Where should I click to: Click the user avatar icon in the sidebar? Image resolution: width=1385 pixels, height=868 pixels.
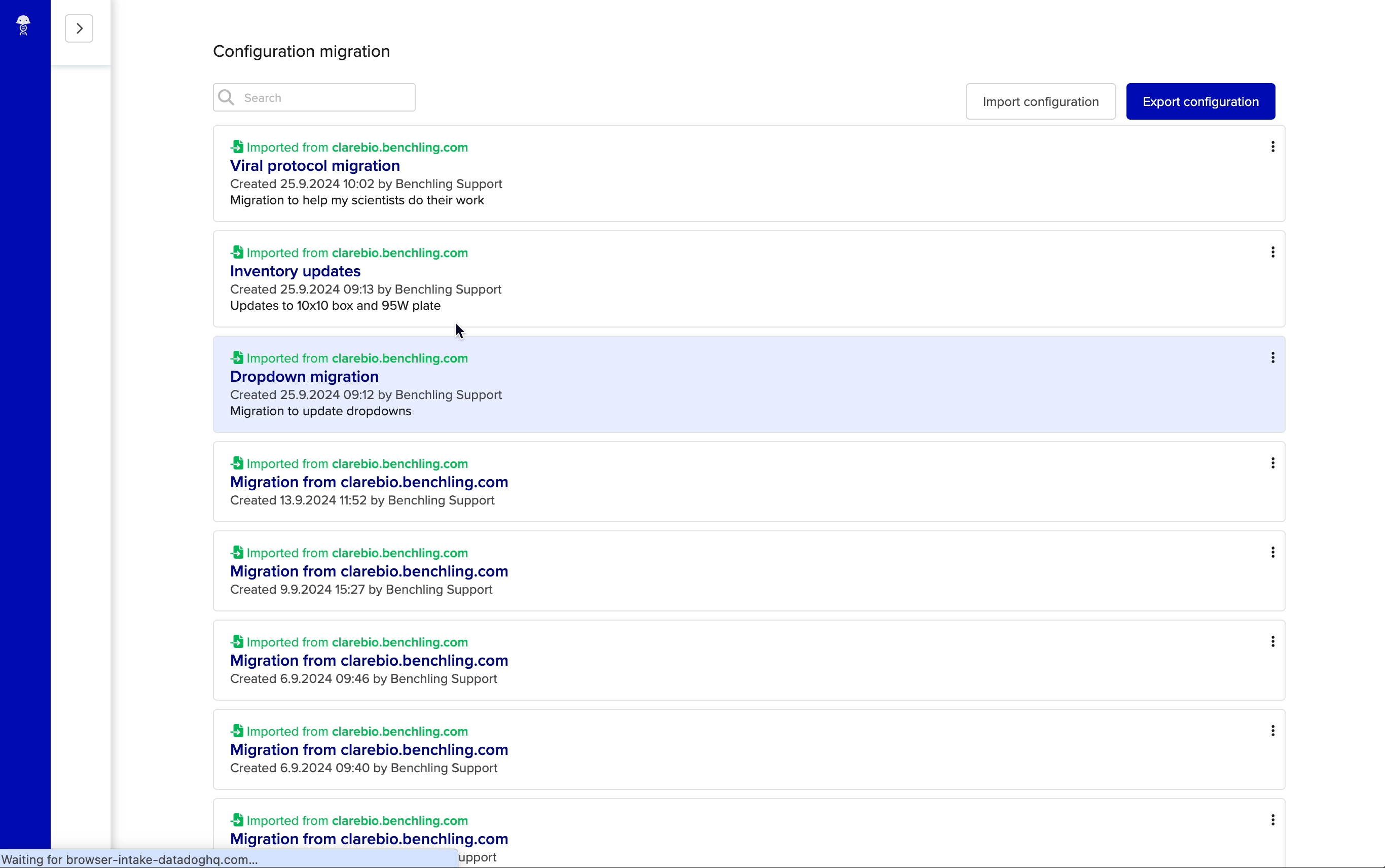(23, 25)
